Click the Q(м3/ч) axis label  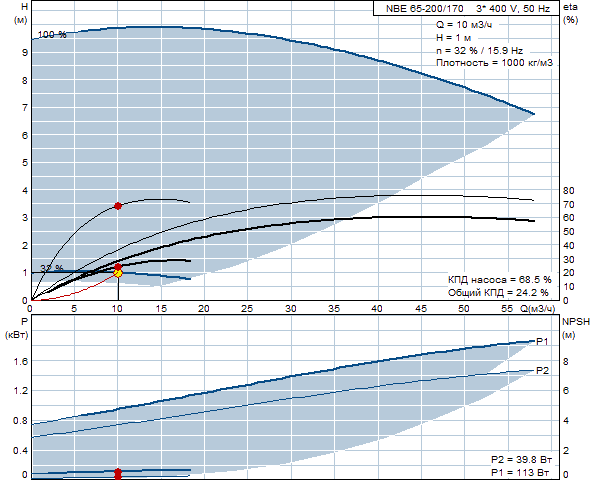[538, 309]
